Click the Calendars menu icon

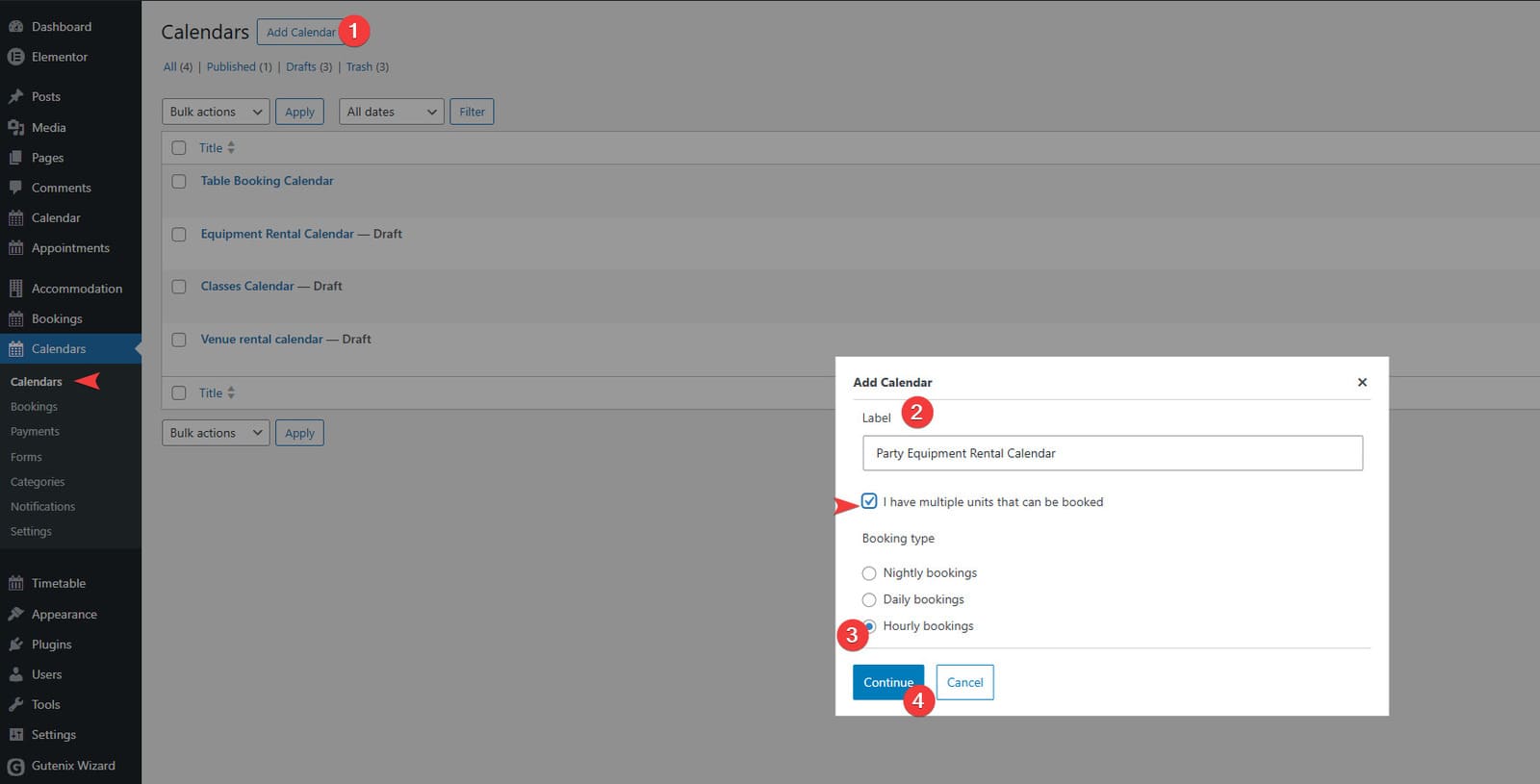point(15,349)
